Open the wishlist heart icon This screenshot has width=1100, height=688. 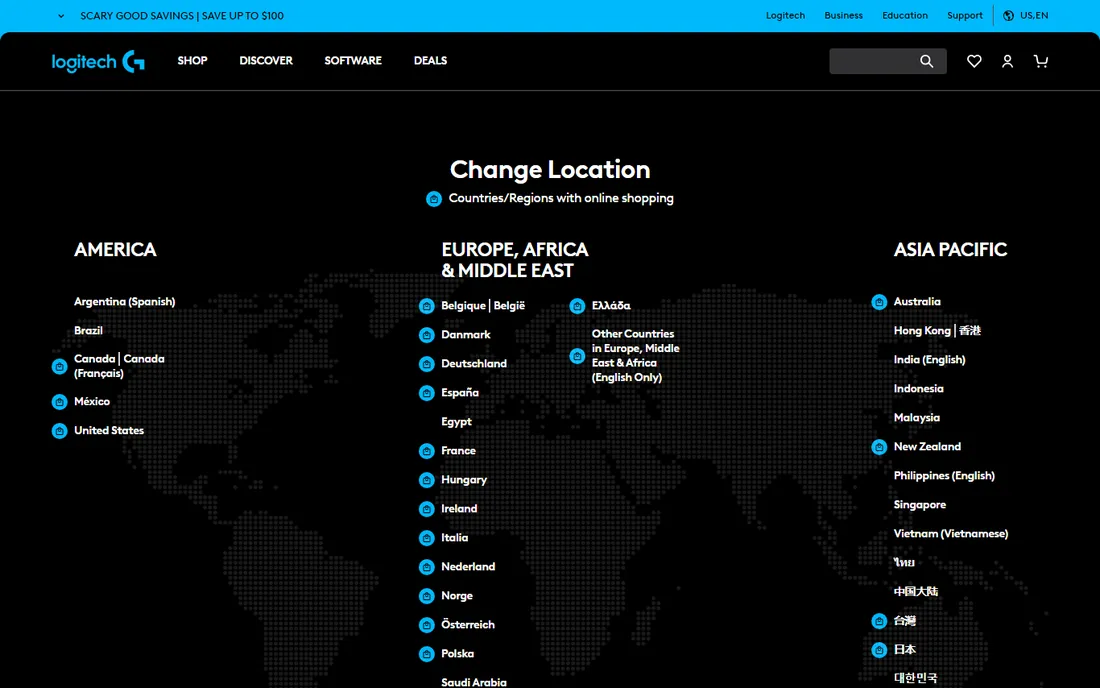tap(974, 61)
